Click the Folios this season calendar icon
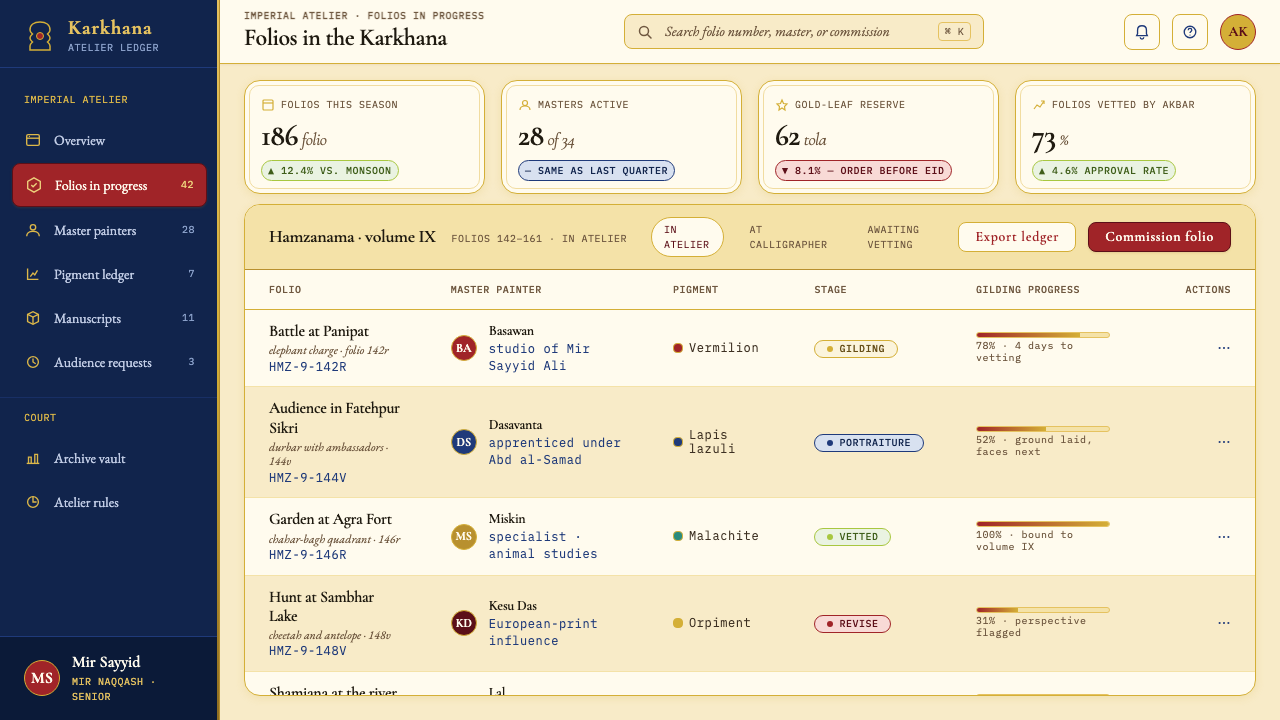The width and height of the screenshot is (1280, 720). (x=268, y=105)
